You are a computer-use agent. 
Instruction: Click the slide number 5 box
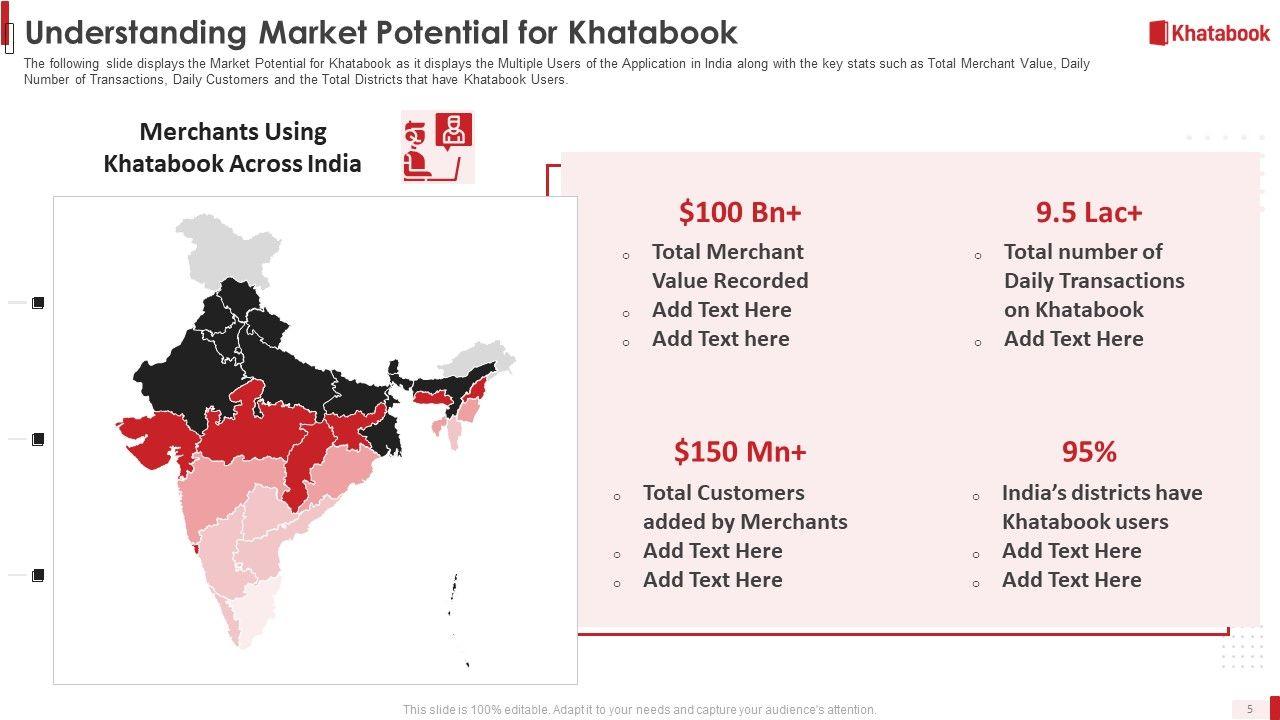(x=1249, y=708)
